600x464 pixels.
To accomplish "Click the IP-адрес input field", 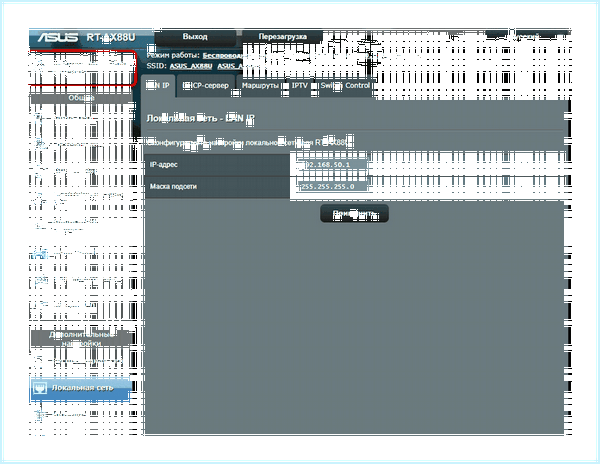I will coord(332,165).
